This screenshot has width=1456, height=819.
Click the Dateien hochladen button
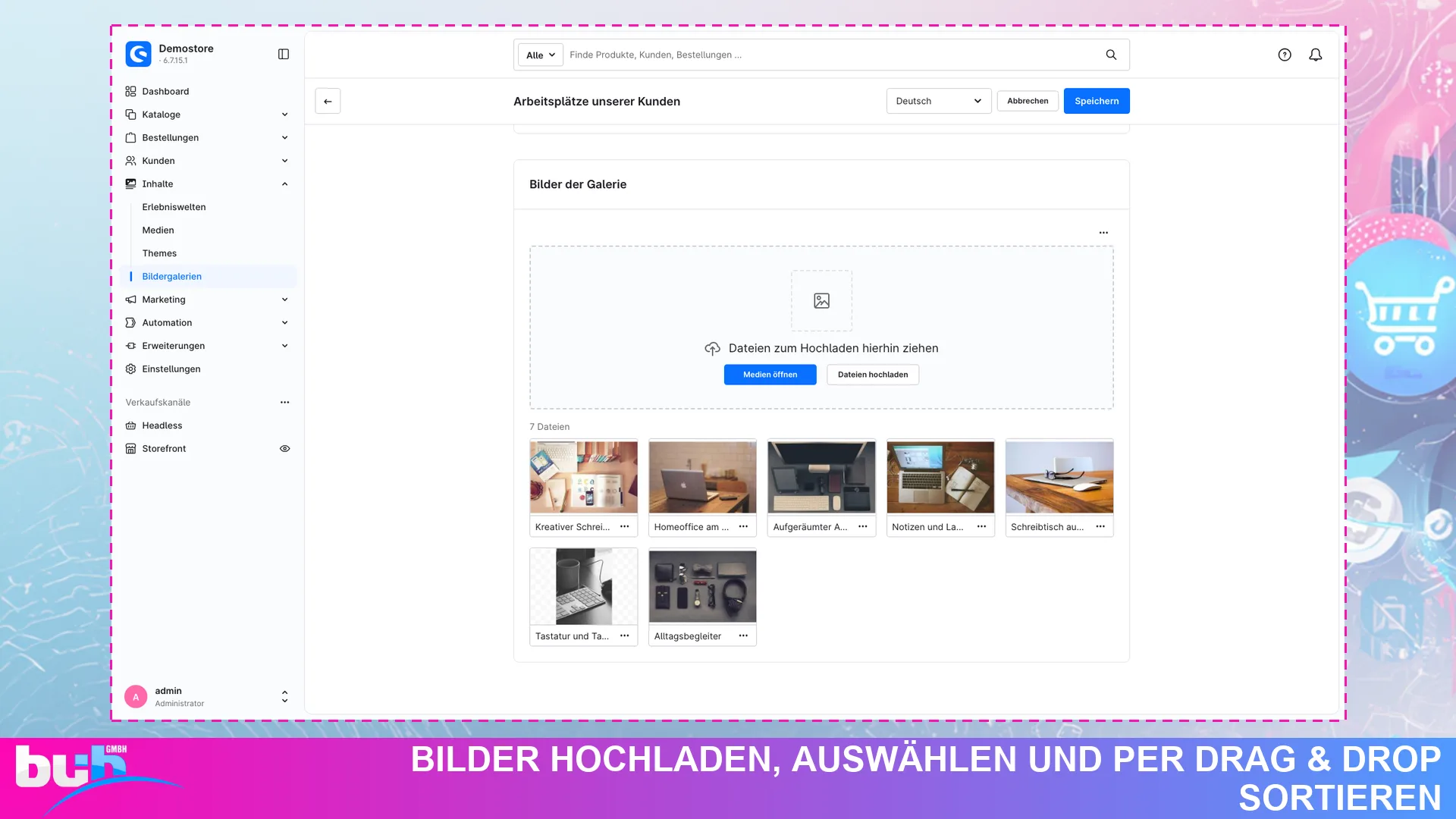(x=873, y=375)
